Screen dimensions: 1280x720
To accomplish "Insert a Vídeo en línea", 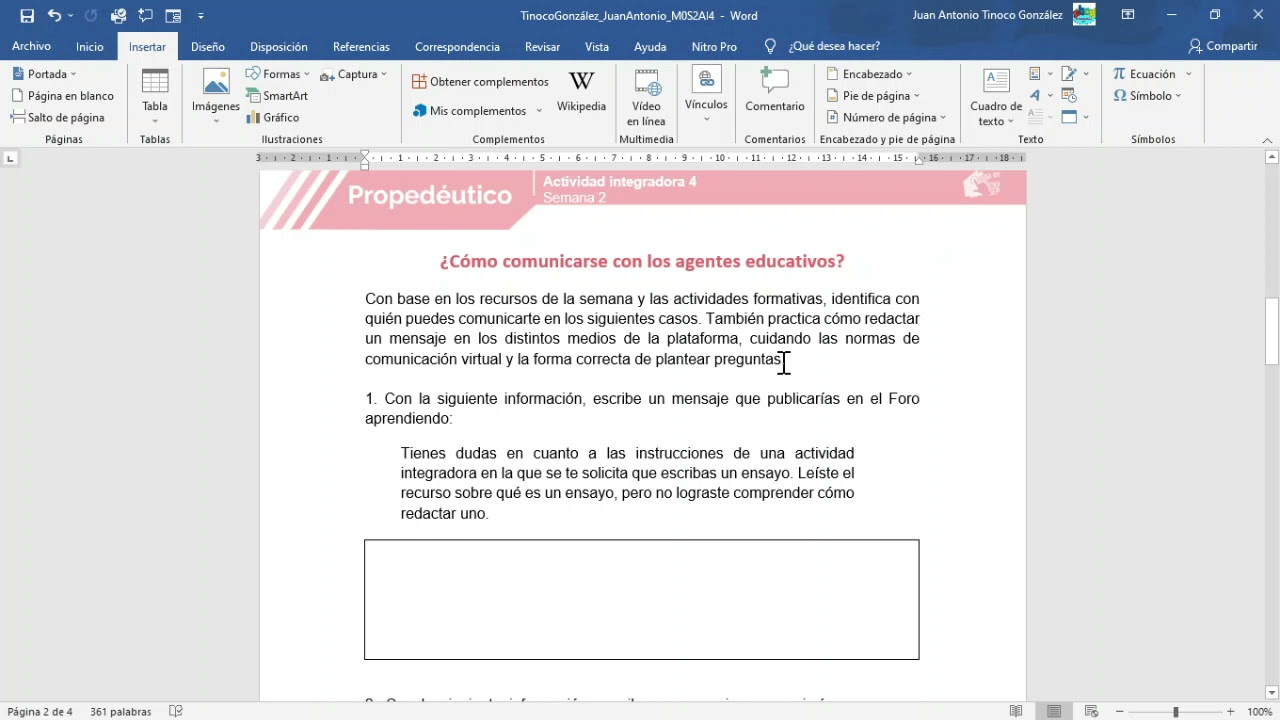I will (646, 96).
